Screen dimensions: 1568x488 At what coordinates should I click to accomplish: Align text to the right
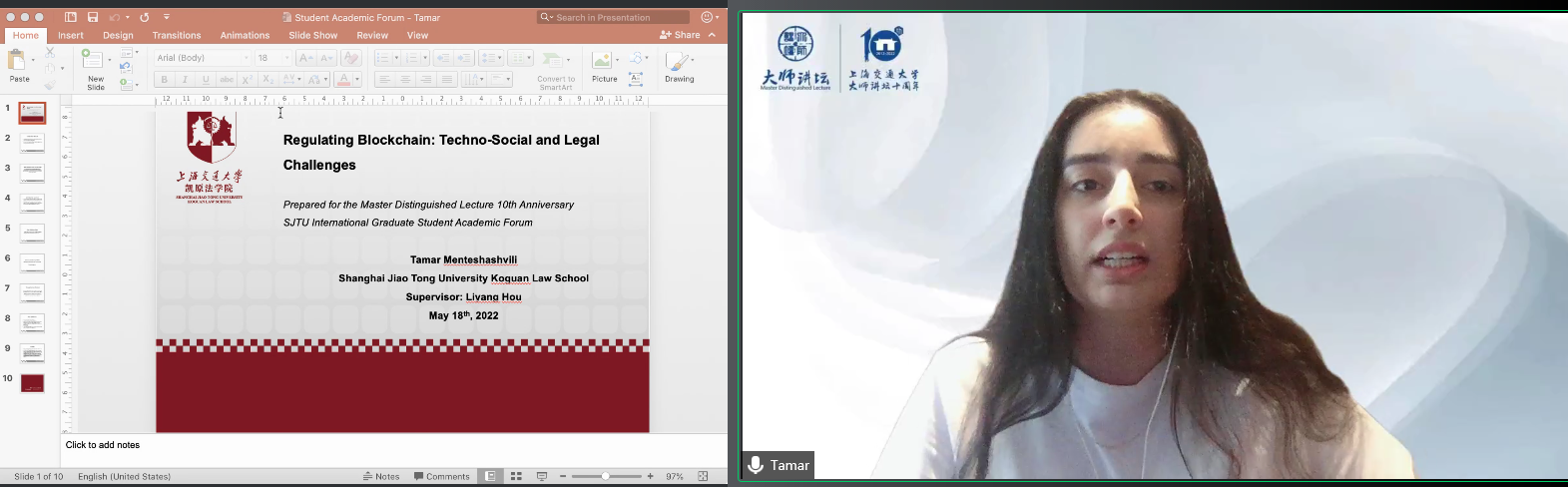426,80
